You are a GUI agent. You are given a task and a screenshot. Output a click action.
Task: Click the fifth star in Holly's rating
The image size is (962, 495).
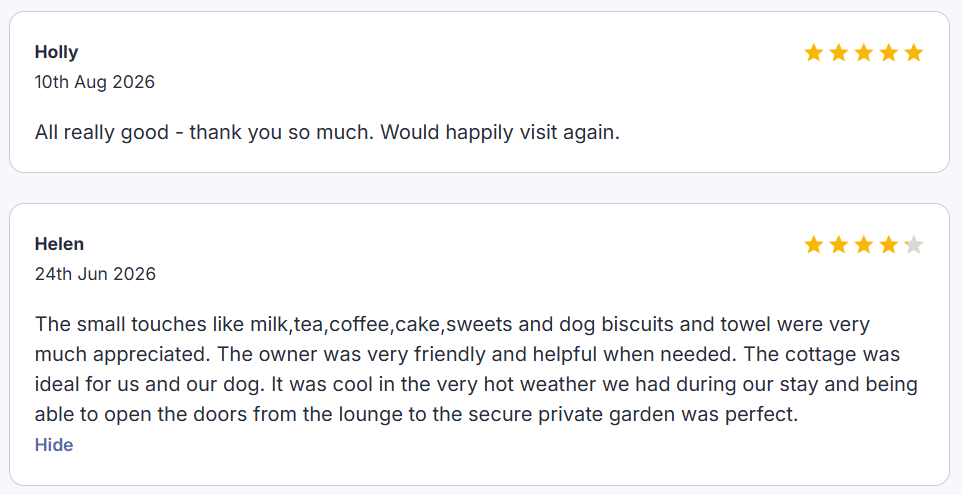[914, 53]
